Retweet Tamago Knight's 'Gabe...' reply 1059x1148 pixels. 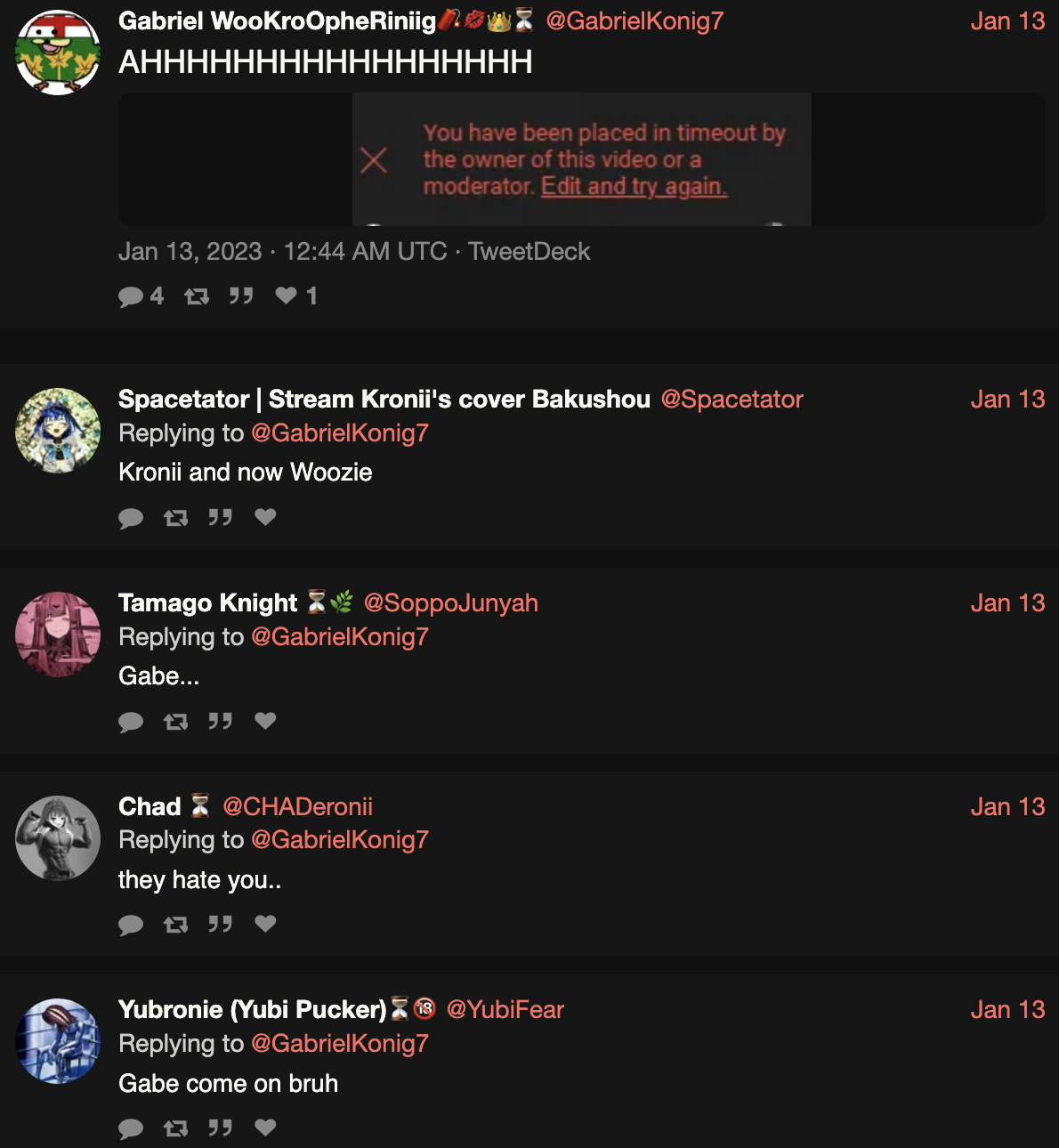tap(176, 721)
